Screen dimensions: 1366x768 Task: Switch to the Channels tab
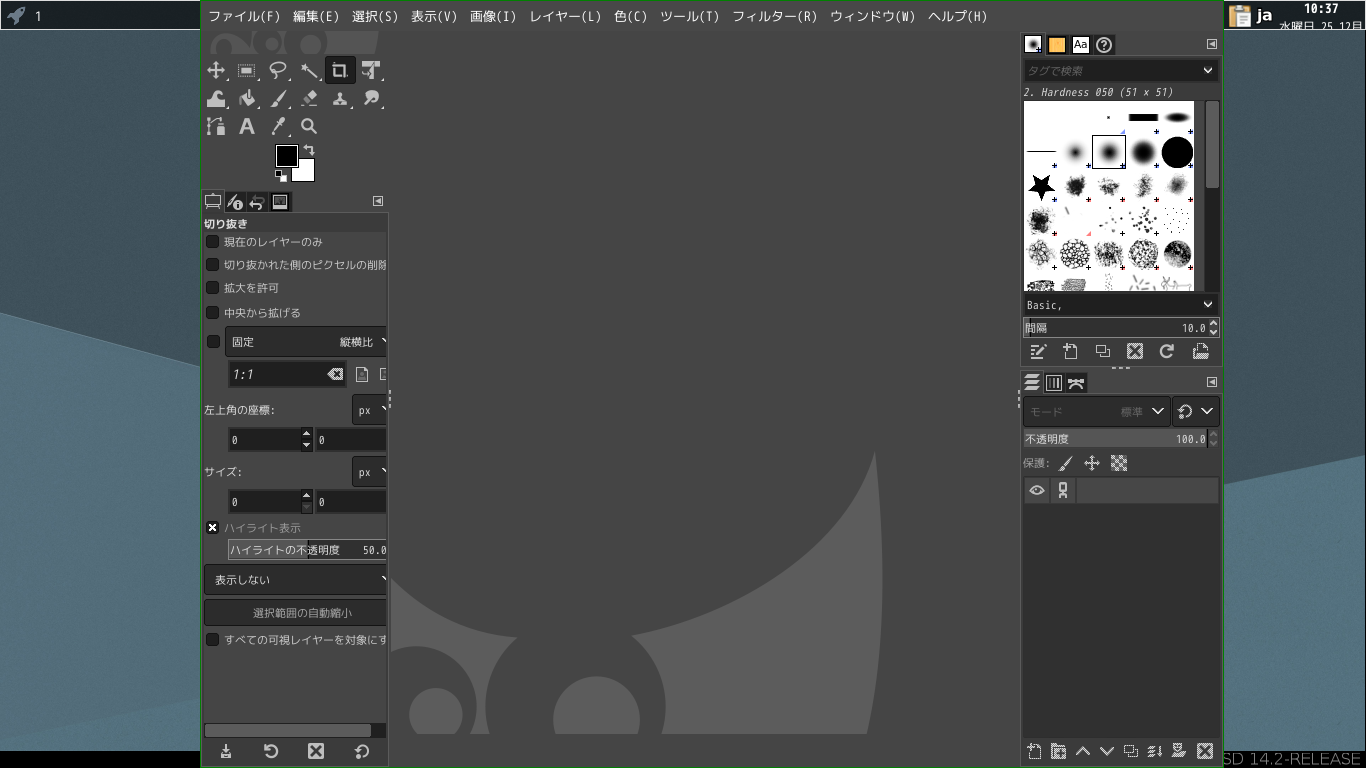pos(1054,382)
